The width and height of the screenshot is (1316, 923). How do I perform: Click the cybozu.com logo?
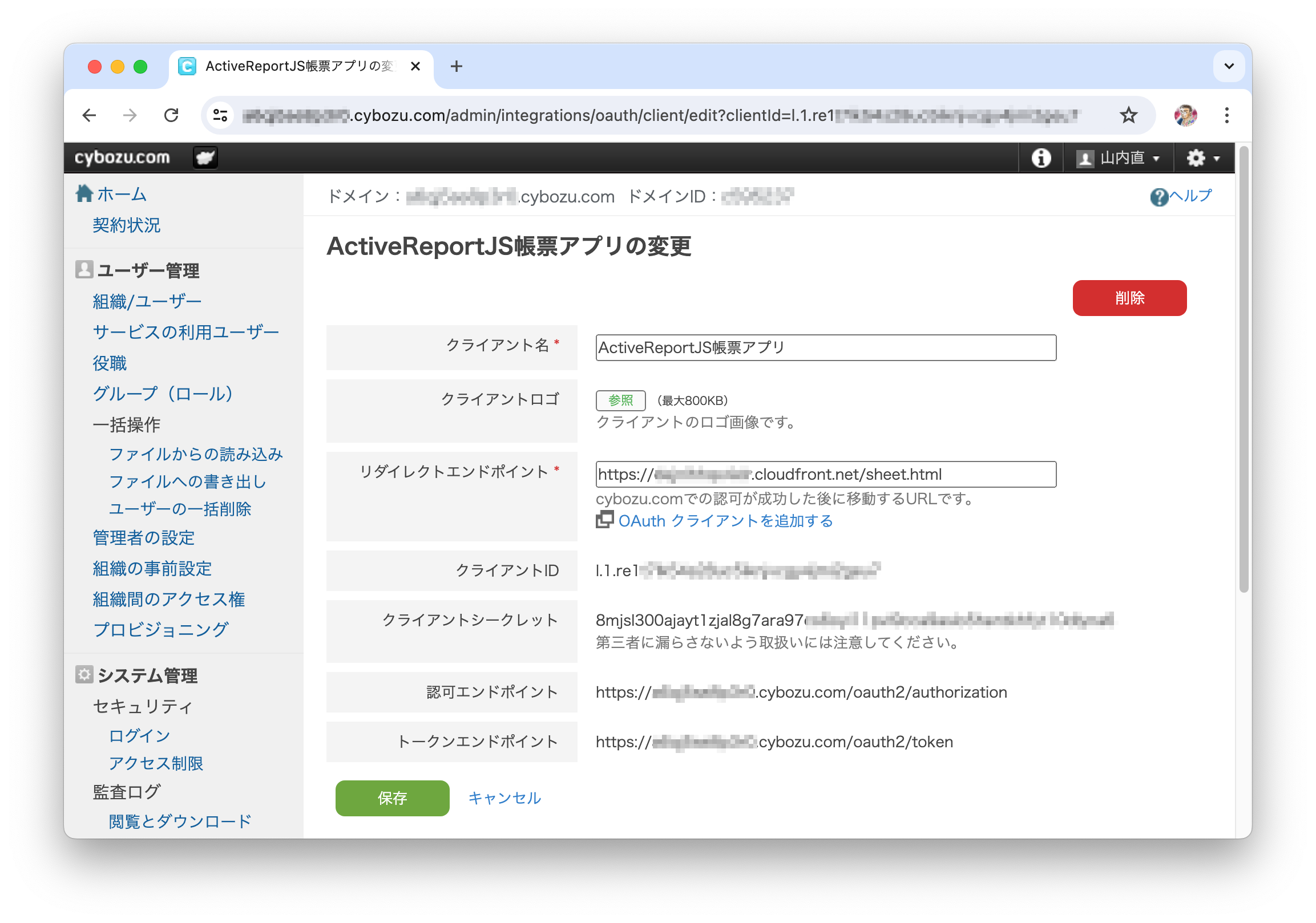click(122, 157)
